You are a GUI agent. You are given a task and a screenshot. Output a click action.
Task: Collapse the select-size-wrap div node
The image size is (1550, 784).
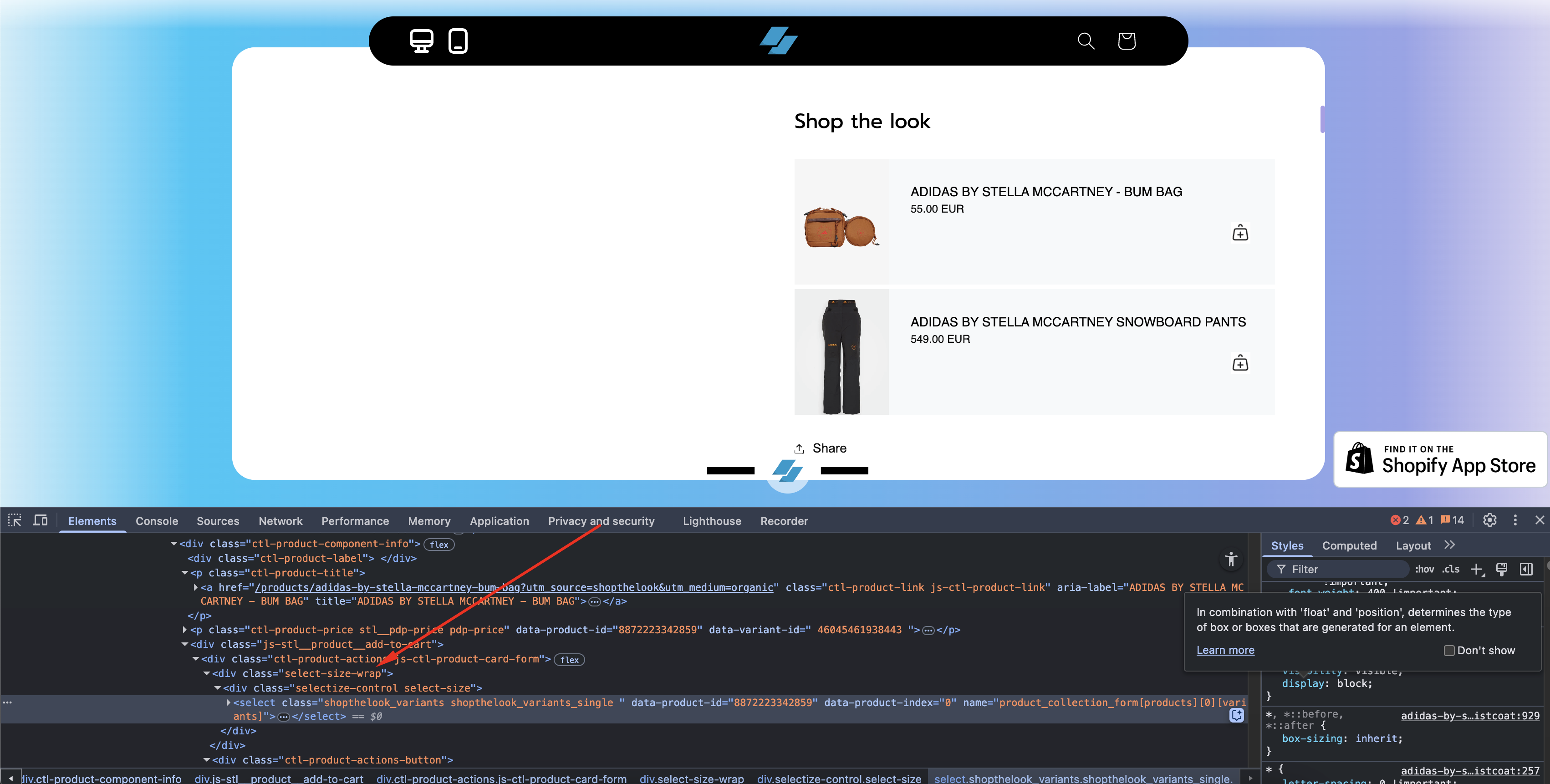pos(207,673)
